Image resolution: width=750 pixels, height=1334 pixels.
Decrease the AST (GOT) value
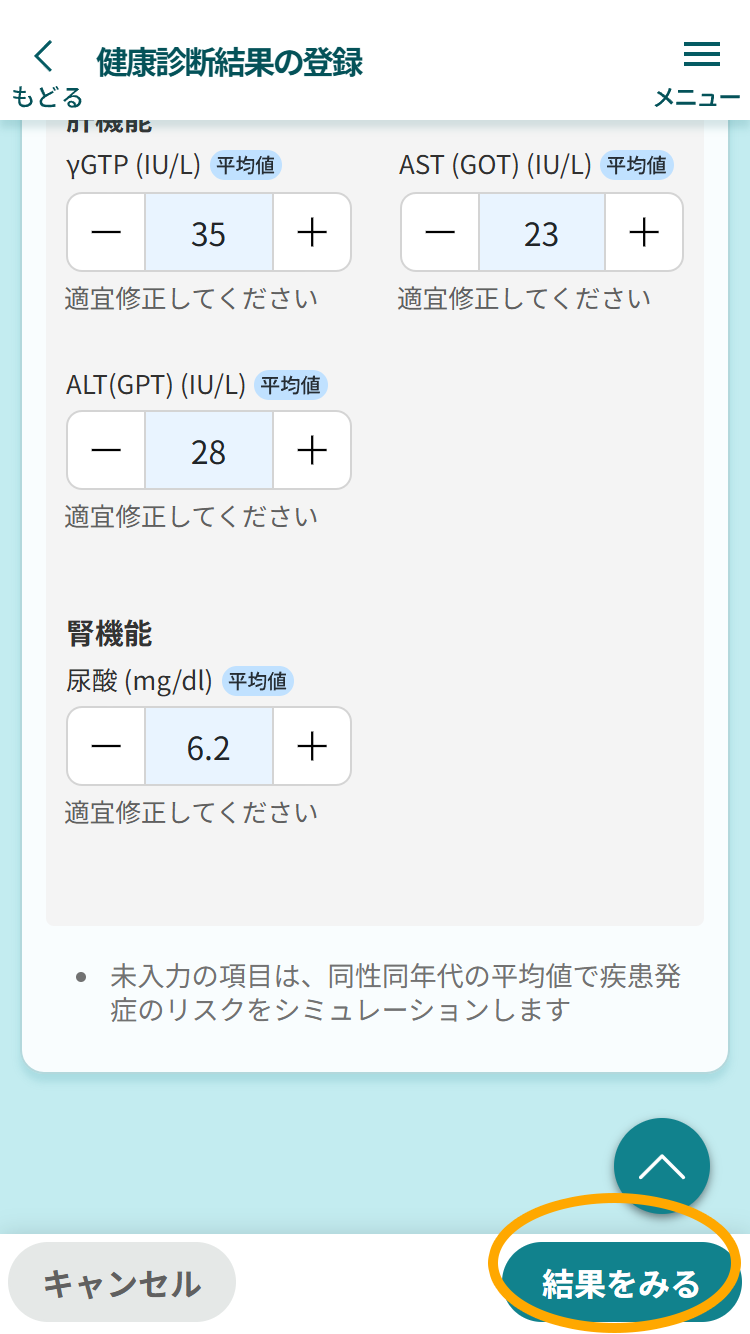pyautogui.click(x=440, y=233)
